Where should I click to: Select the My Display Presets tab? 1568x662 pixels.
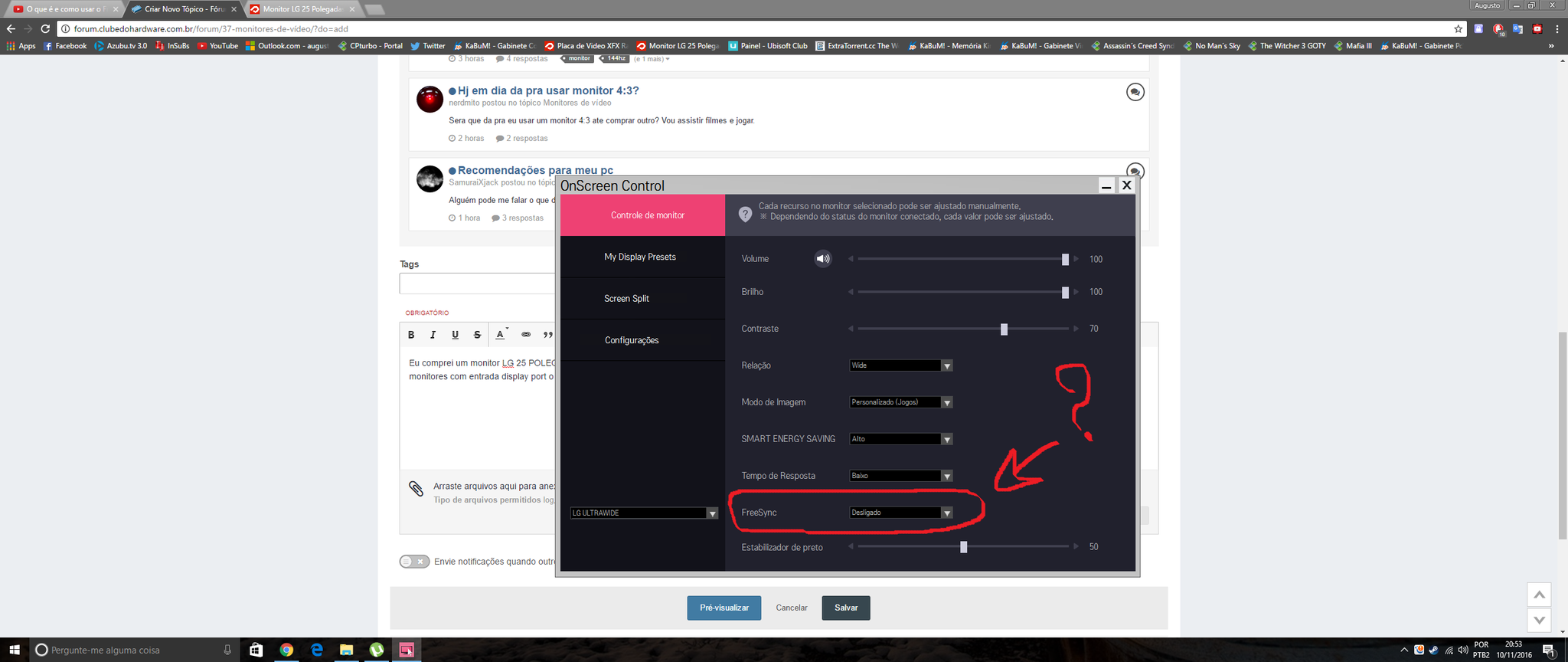tap(642, 257)
